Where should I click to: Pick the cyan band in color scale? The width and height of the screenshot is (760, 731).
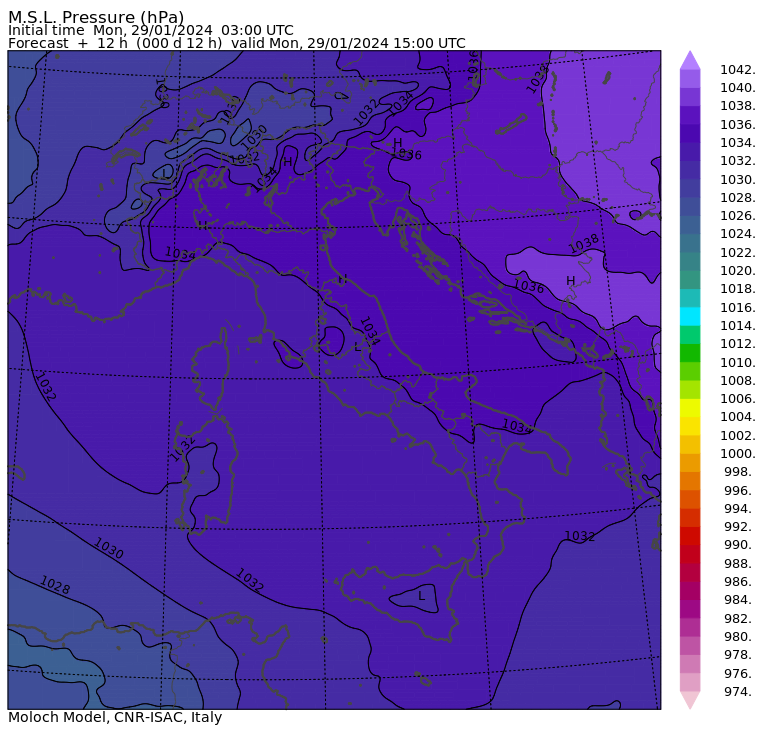point(690,317)
